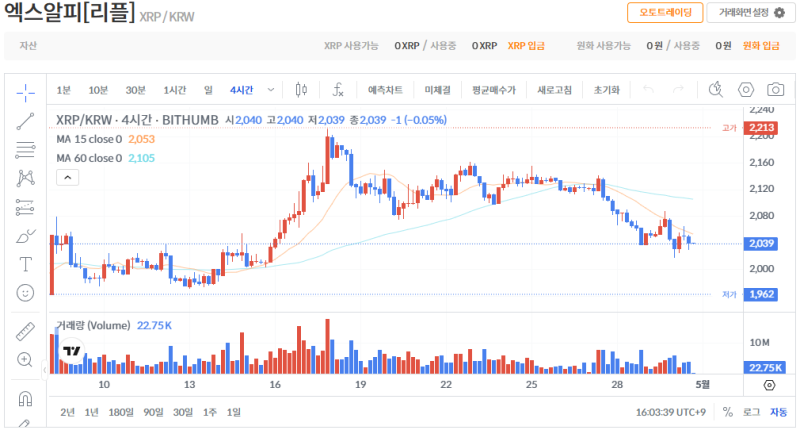Click the 초기화 reset button
800x430 pixels.
pyautogui.click(x=606, y=90)
